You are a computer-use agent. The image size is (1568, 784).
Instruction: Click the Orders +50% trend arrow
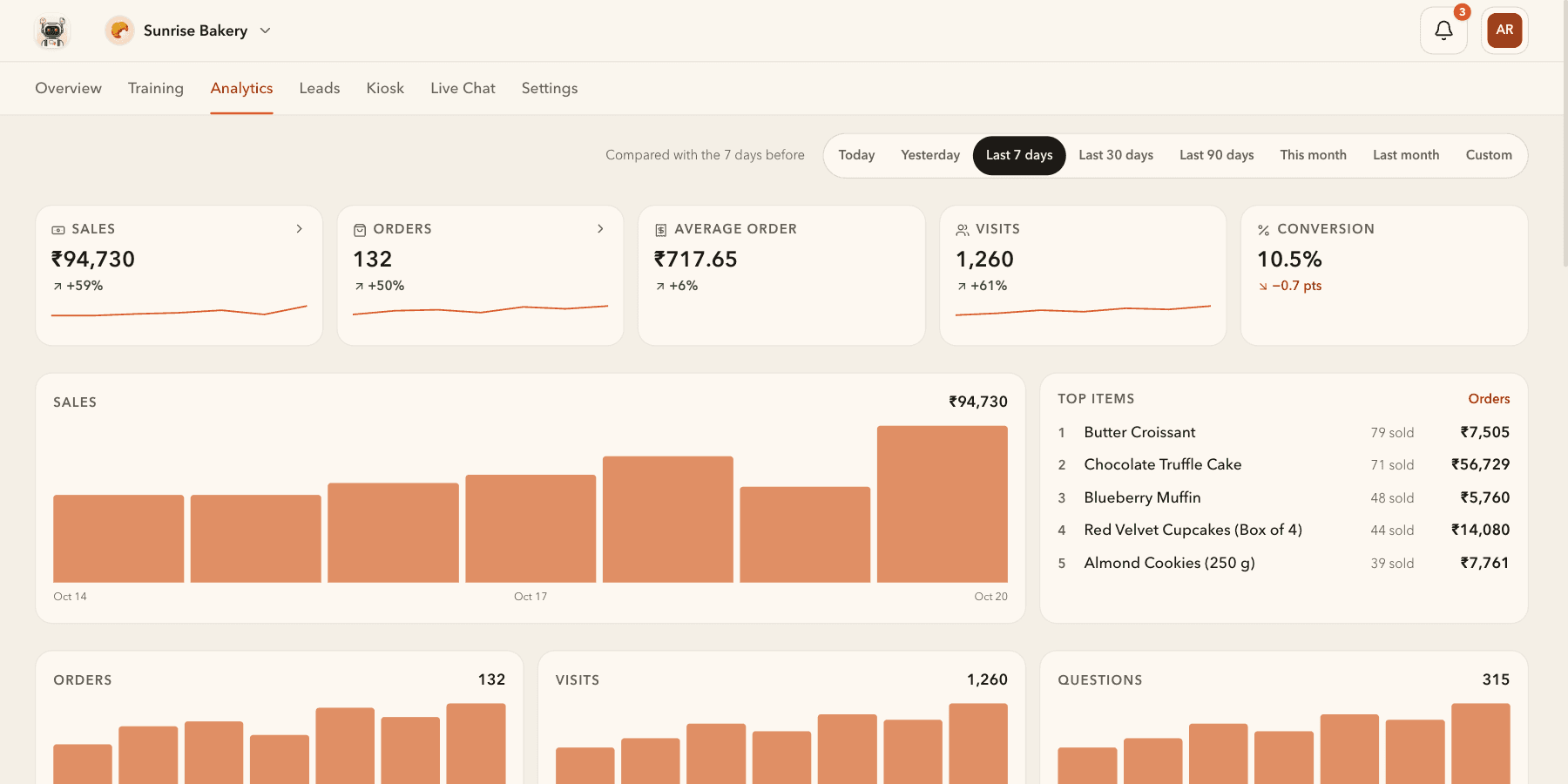tap(359, 287)
